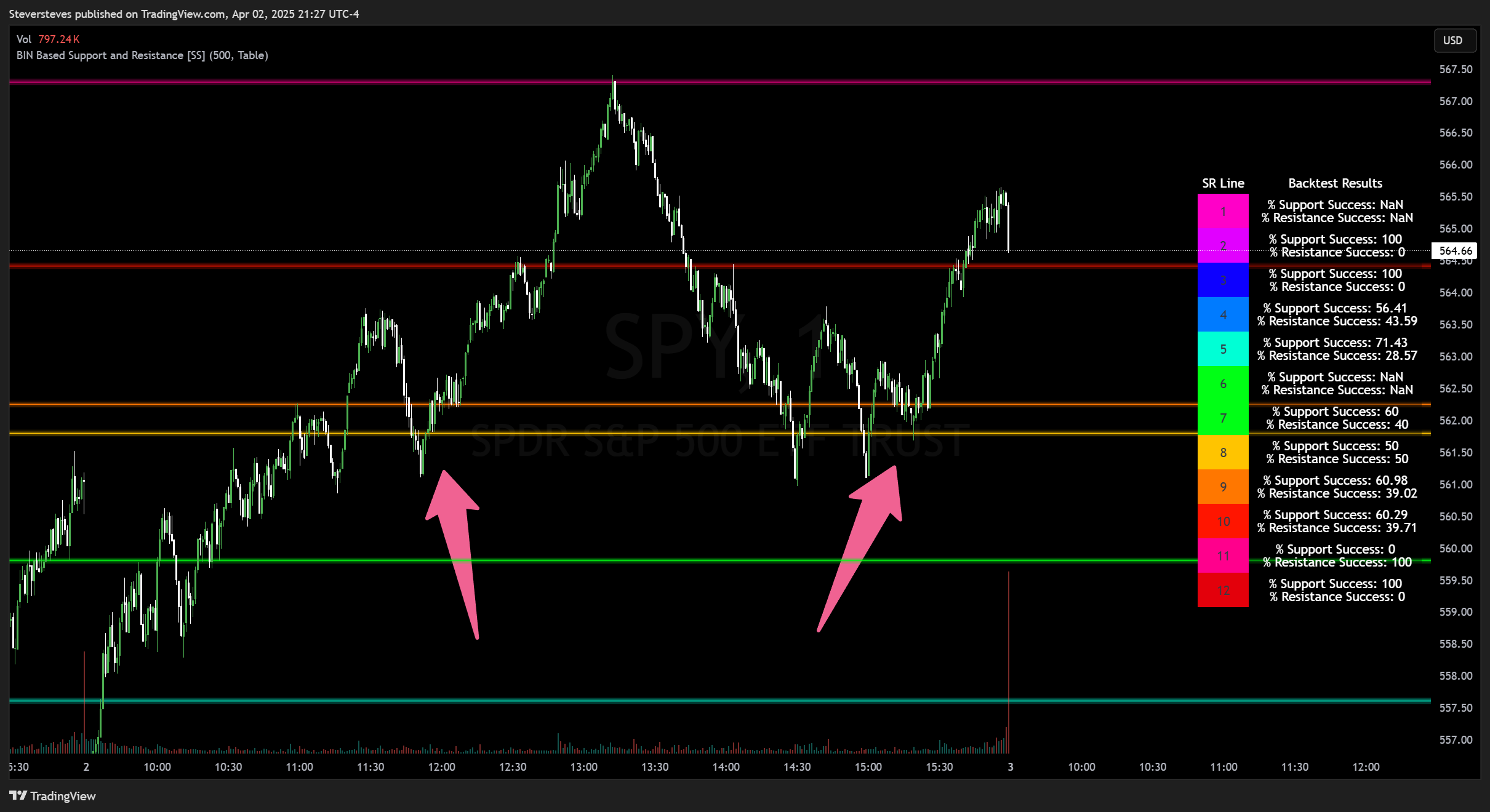The width and height of the screenshot is (1490, 812).
Task: Click SR Line 2 purple swatch
Action: pyautogui.click(x=1223, y=245)
